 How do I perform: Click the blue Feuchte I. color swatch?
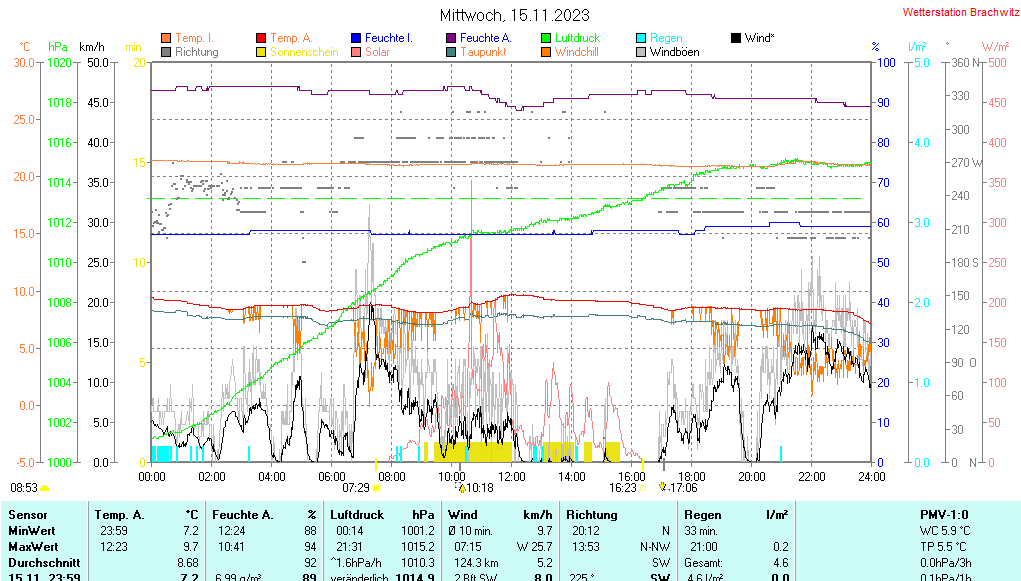356,38
